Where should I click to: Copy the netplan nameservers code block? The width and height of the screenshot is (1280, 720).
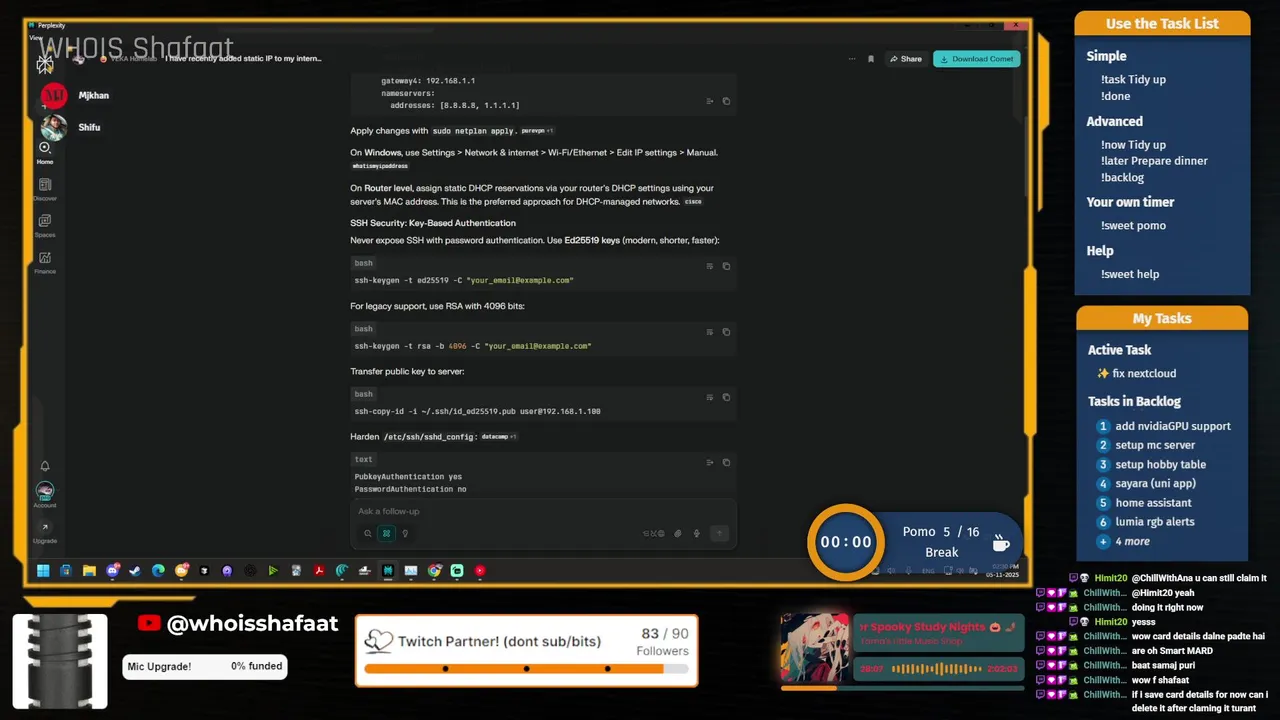click(726, 101)
